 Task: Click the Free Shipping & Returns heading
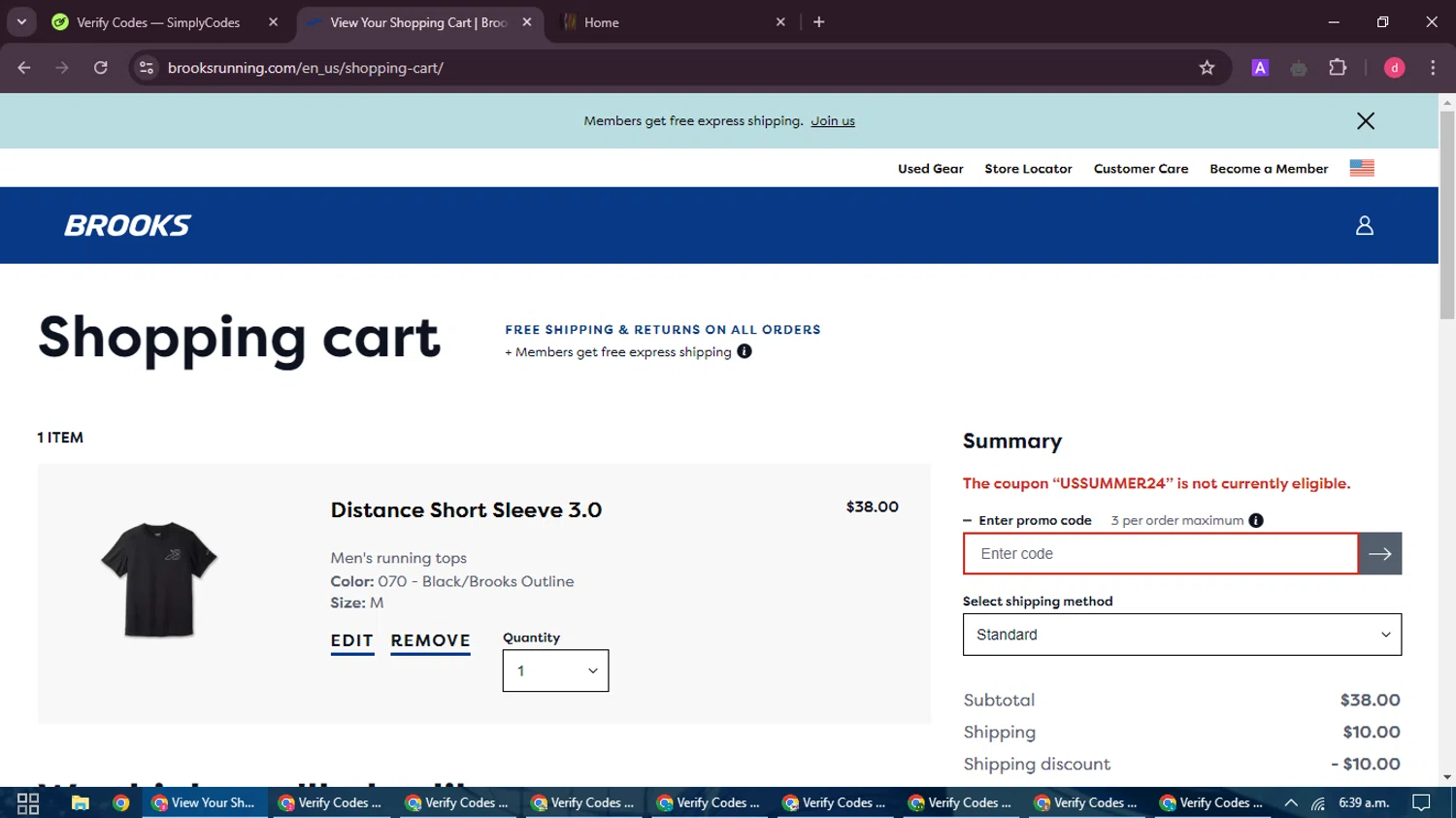(x=663, y=330)
